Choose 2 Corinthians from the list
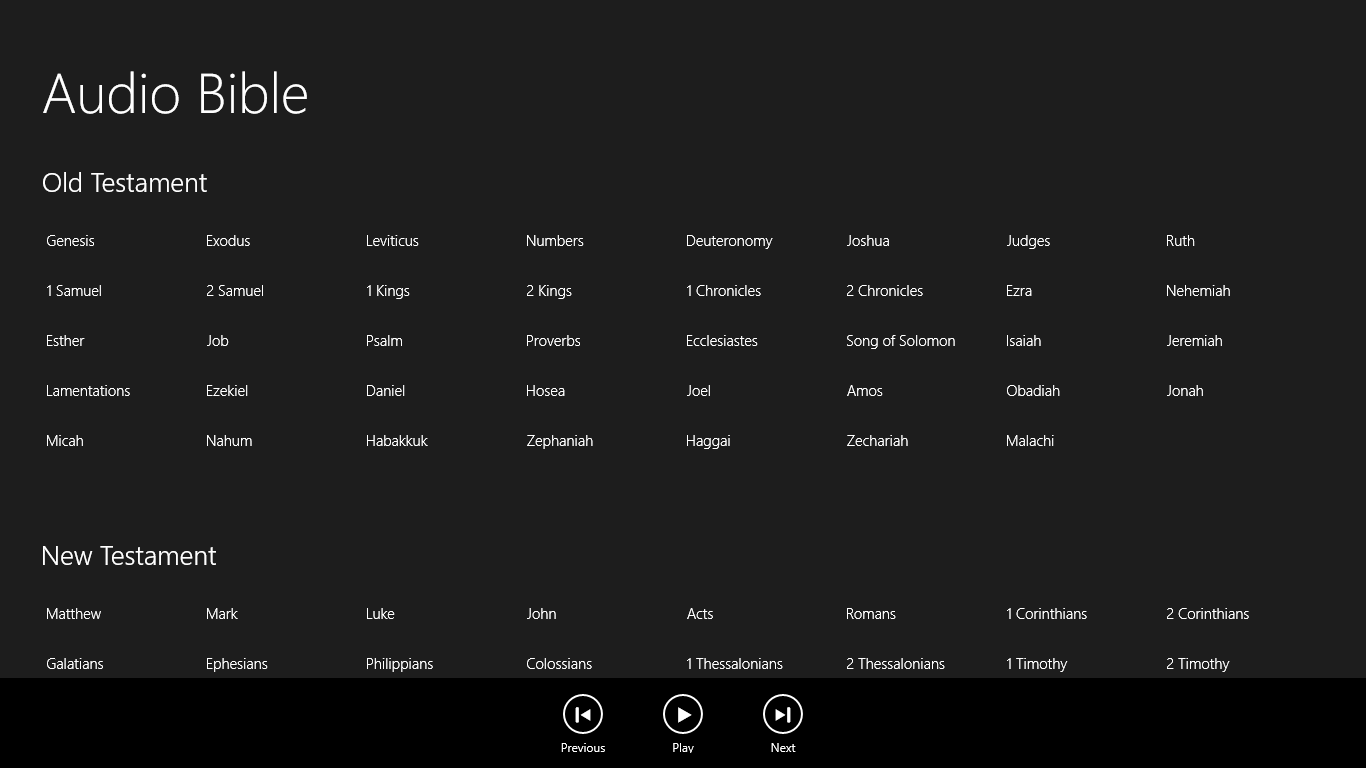The image size is (1366, 768). pyautogui.click(x=1207, y=613)
